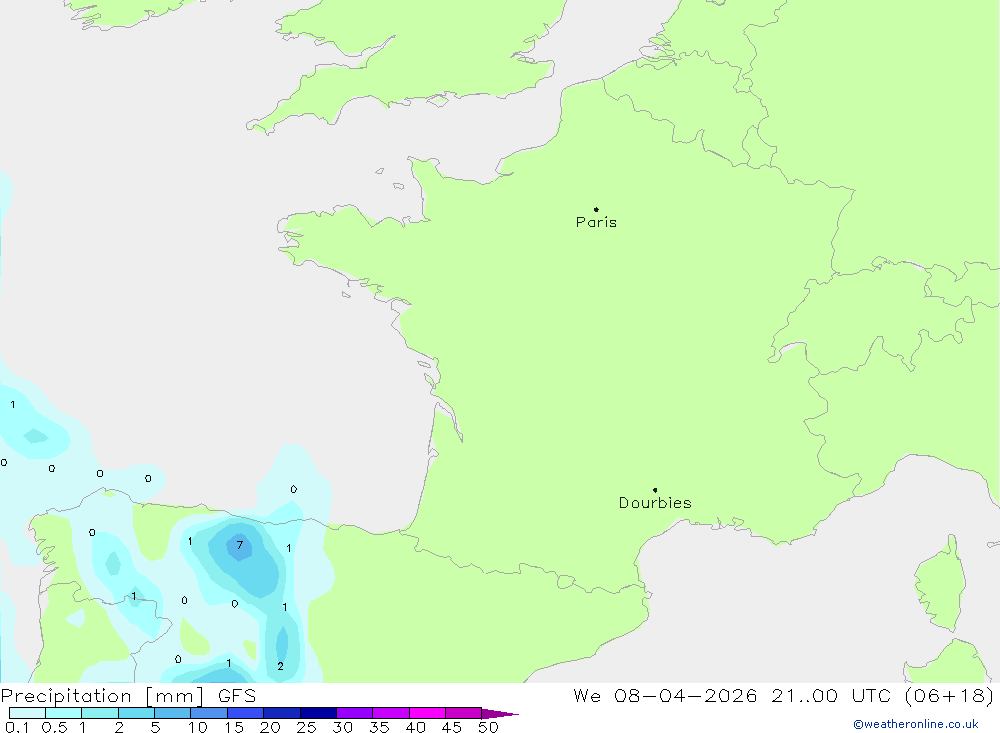
Task: Pick the 35–40 mm legend swatch
Action: pos(391,713)
